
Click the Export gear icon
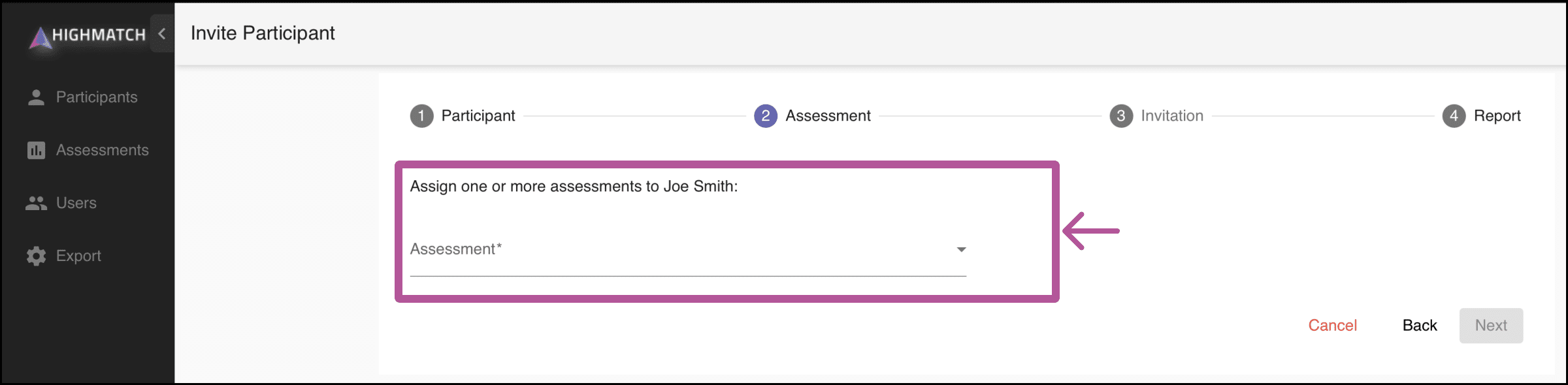coord(36,256)
